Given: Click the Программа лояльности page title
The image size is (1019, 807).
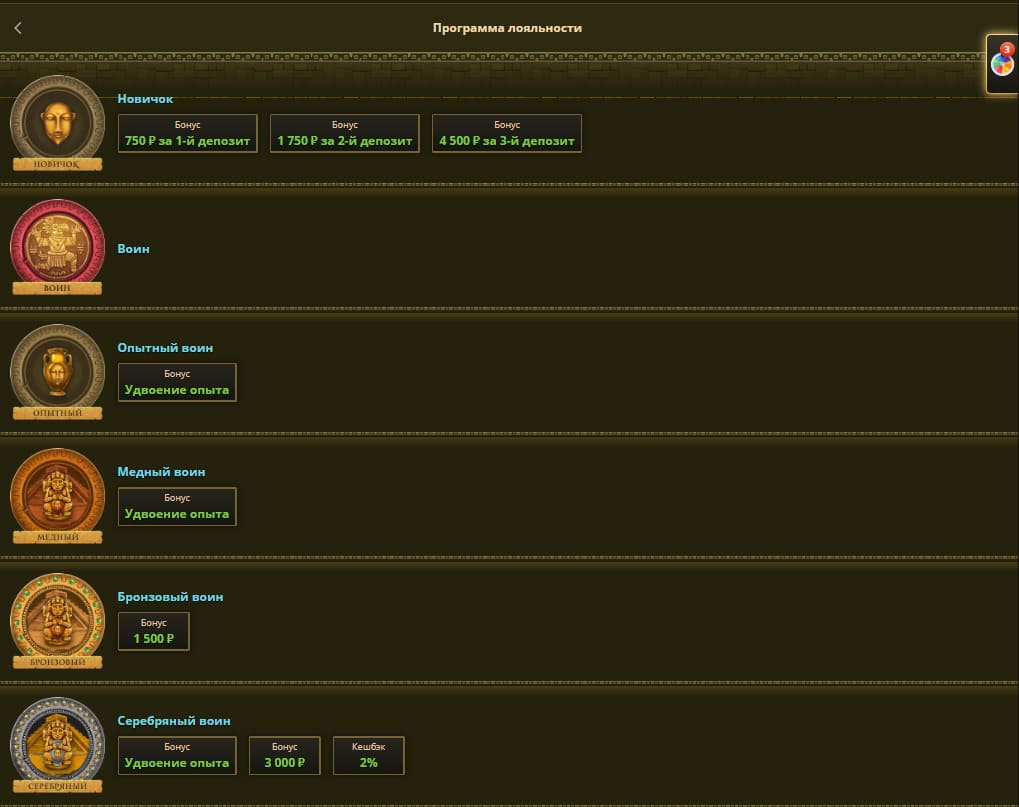Looking at the screenshot, I should coord(507,28).
